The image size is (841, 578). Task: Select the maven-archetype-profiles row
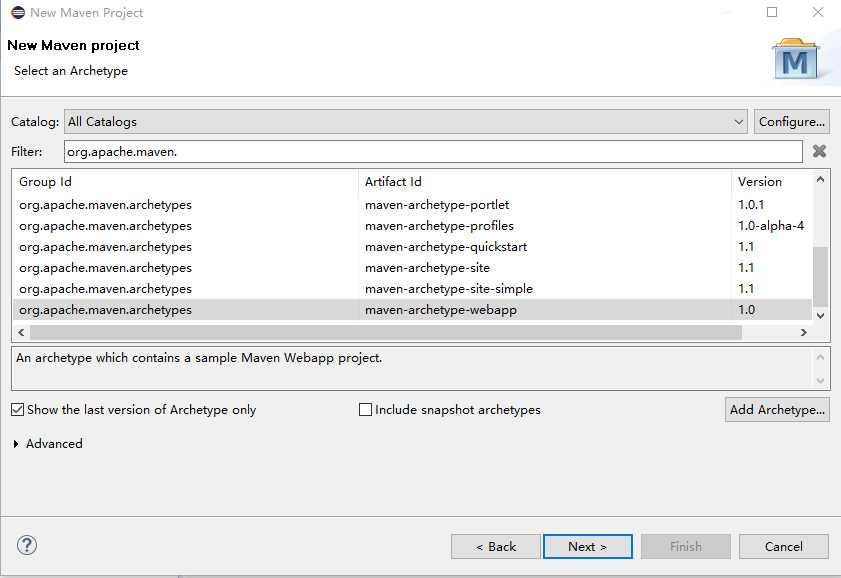coord(412,226)
